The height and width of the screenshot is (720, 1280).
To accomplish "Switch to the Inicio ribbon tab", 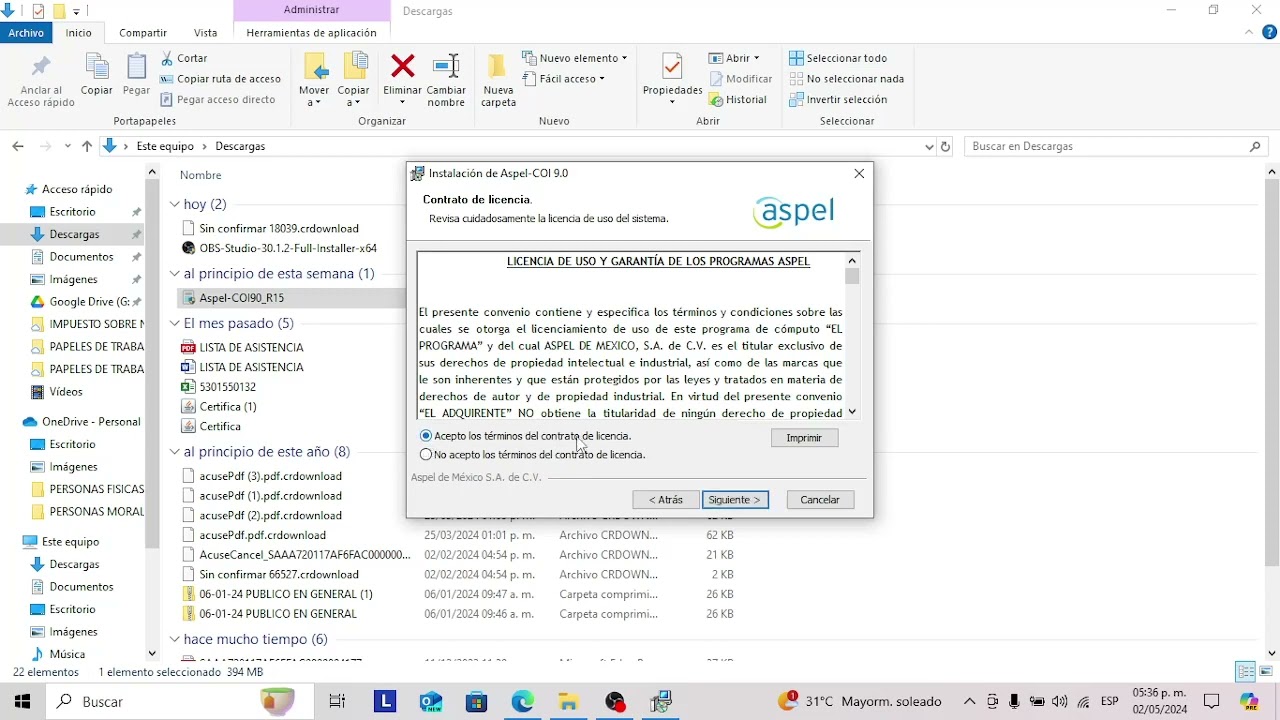I will click(x=79, y=32).
